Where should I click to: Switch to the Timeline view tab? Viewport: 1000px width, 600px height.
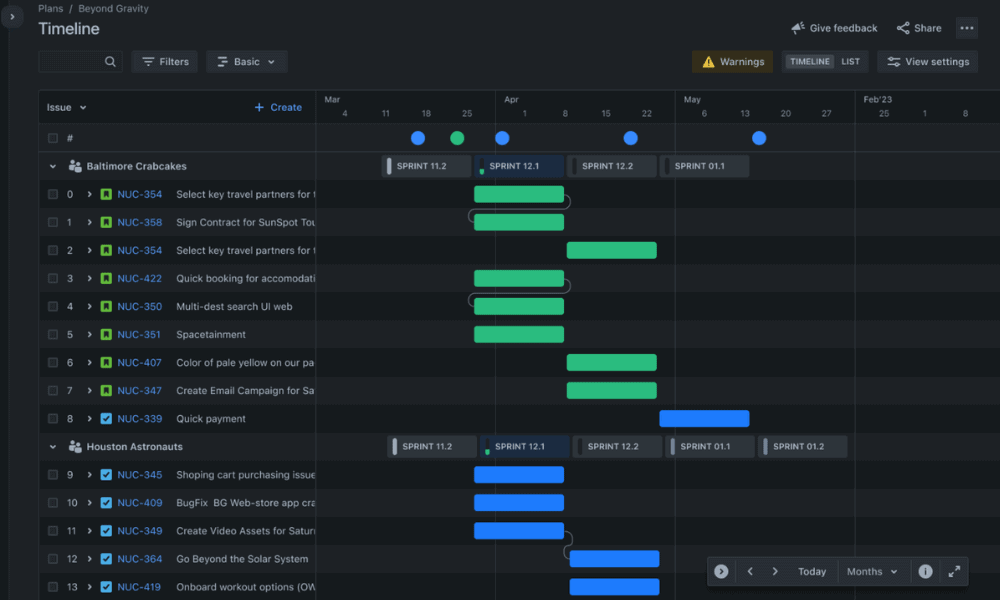[x=809, y=62]
